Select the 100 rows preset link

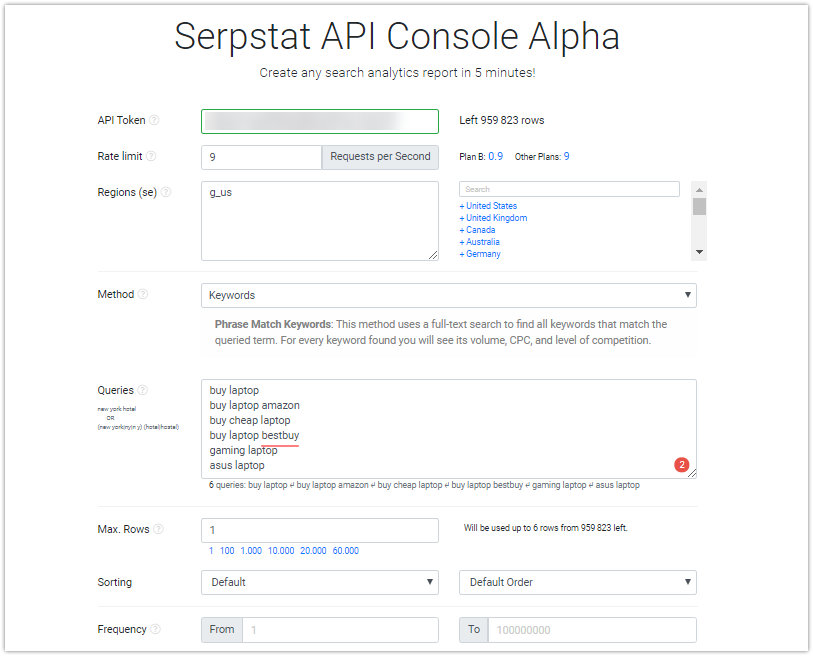click(227, 551)
